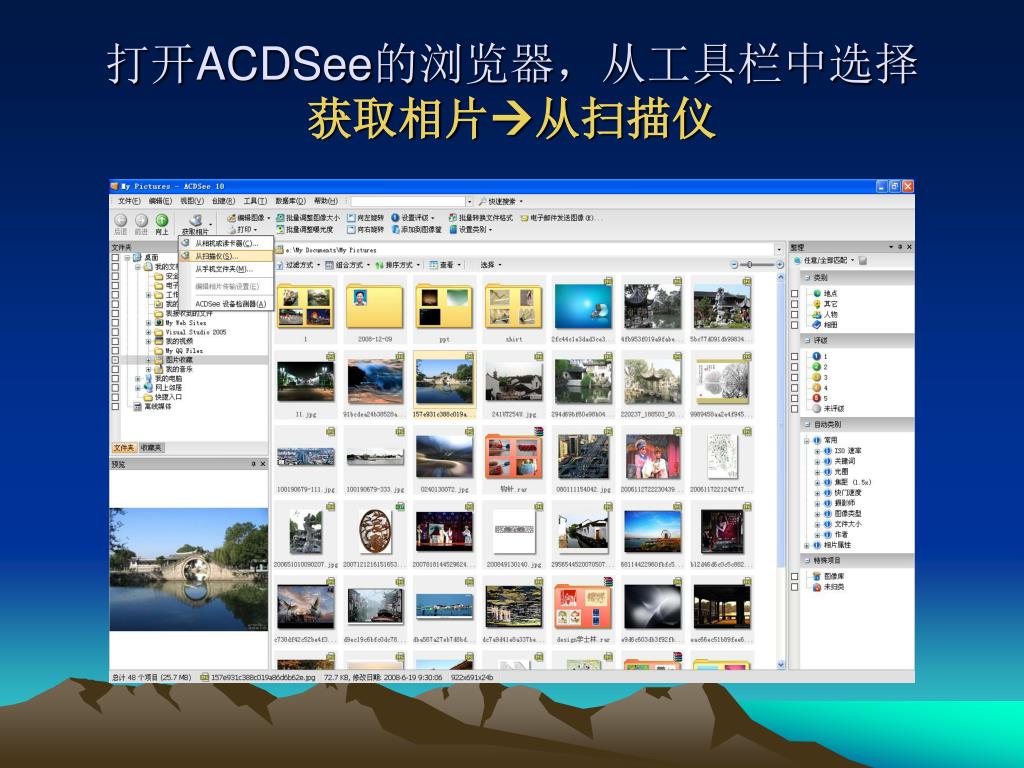
Task: Click the e:\My Documents\My Pictures path field
Action: point(529,249)
